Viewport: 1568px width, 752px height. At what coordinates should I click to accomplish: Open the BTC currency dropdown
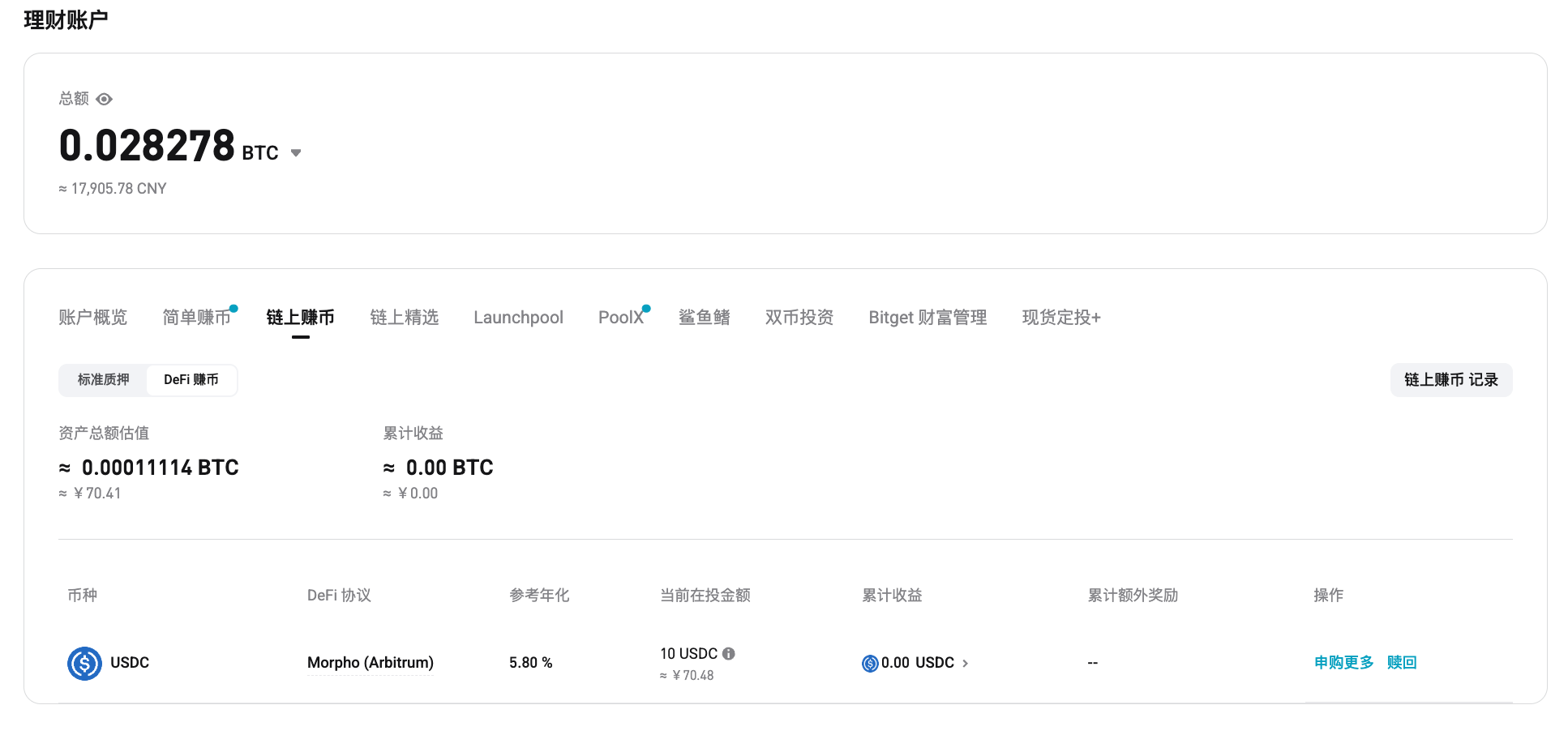pos(295,152)
